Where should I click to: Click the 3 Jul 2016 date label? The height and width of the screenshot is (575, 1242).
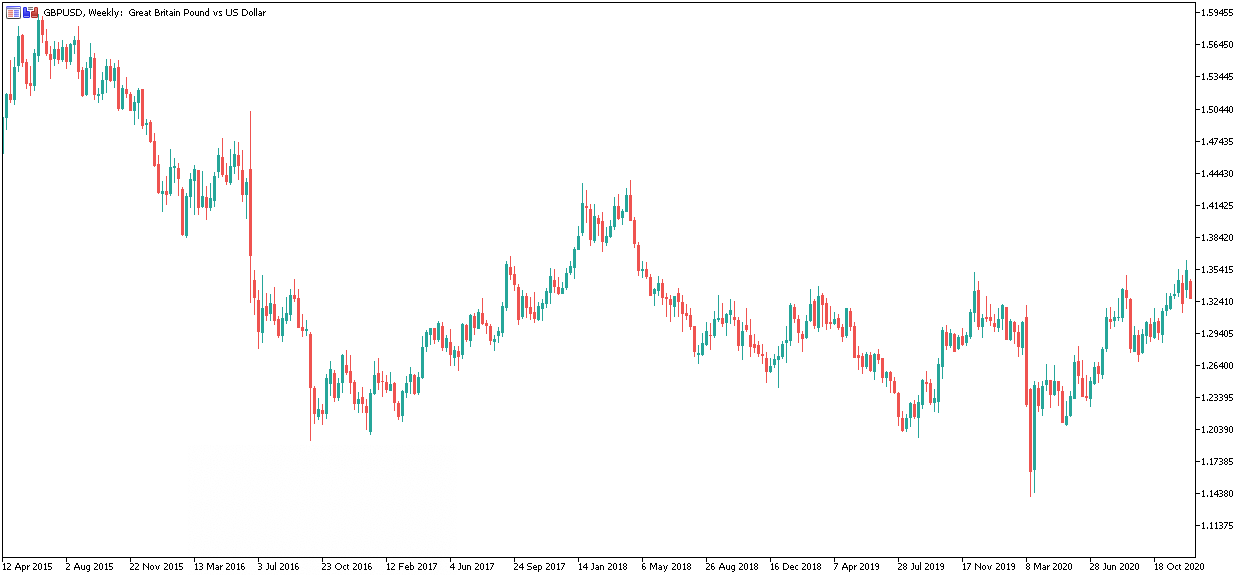coord(280,566)
